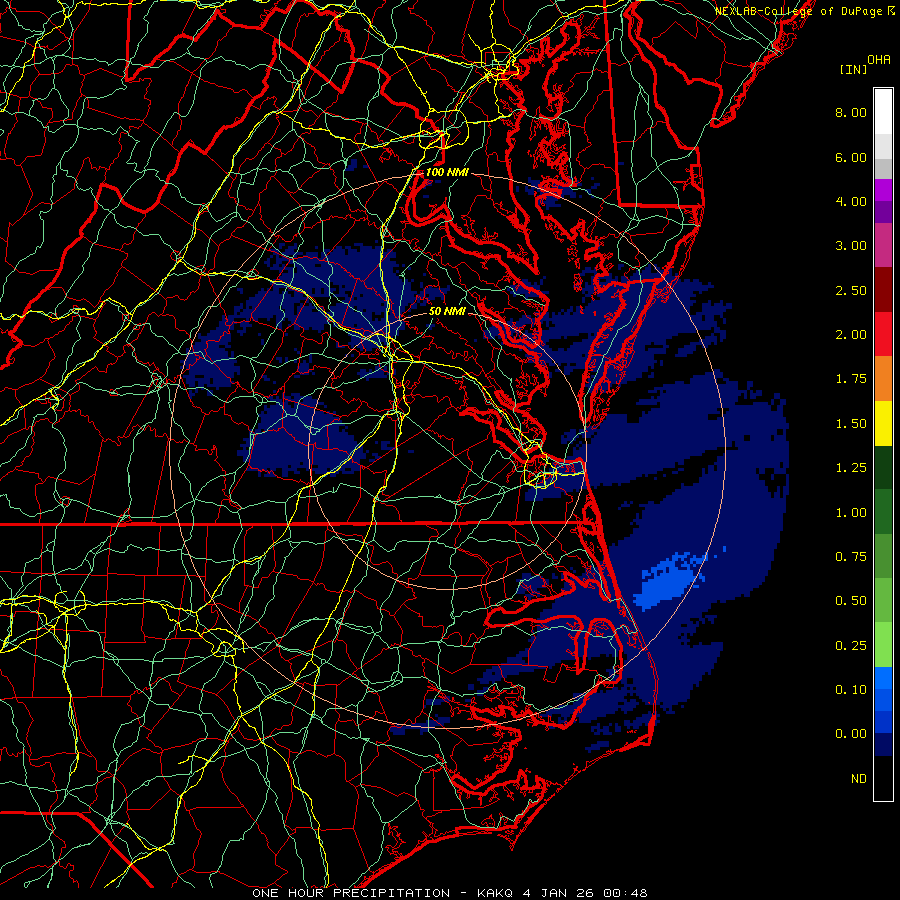Click the "00:48" timestamp text
The height and width of the screenshot is (900, 900).
(627, 893)
